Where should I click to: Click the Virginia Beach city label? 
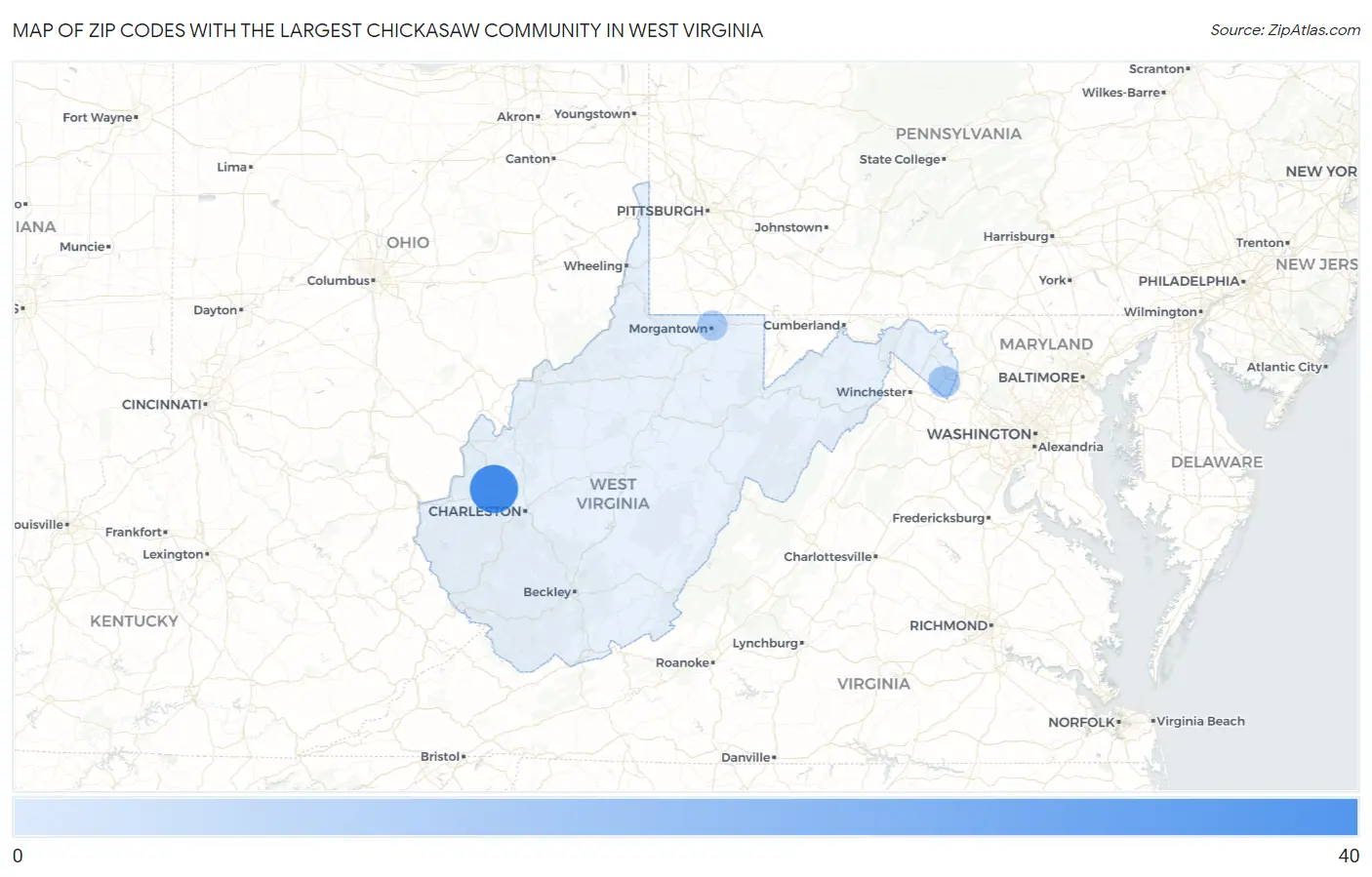coord(1200,722)
